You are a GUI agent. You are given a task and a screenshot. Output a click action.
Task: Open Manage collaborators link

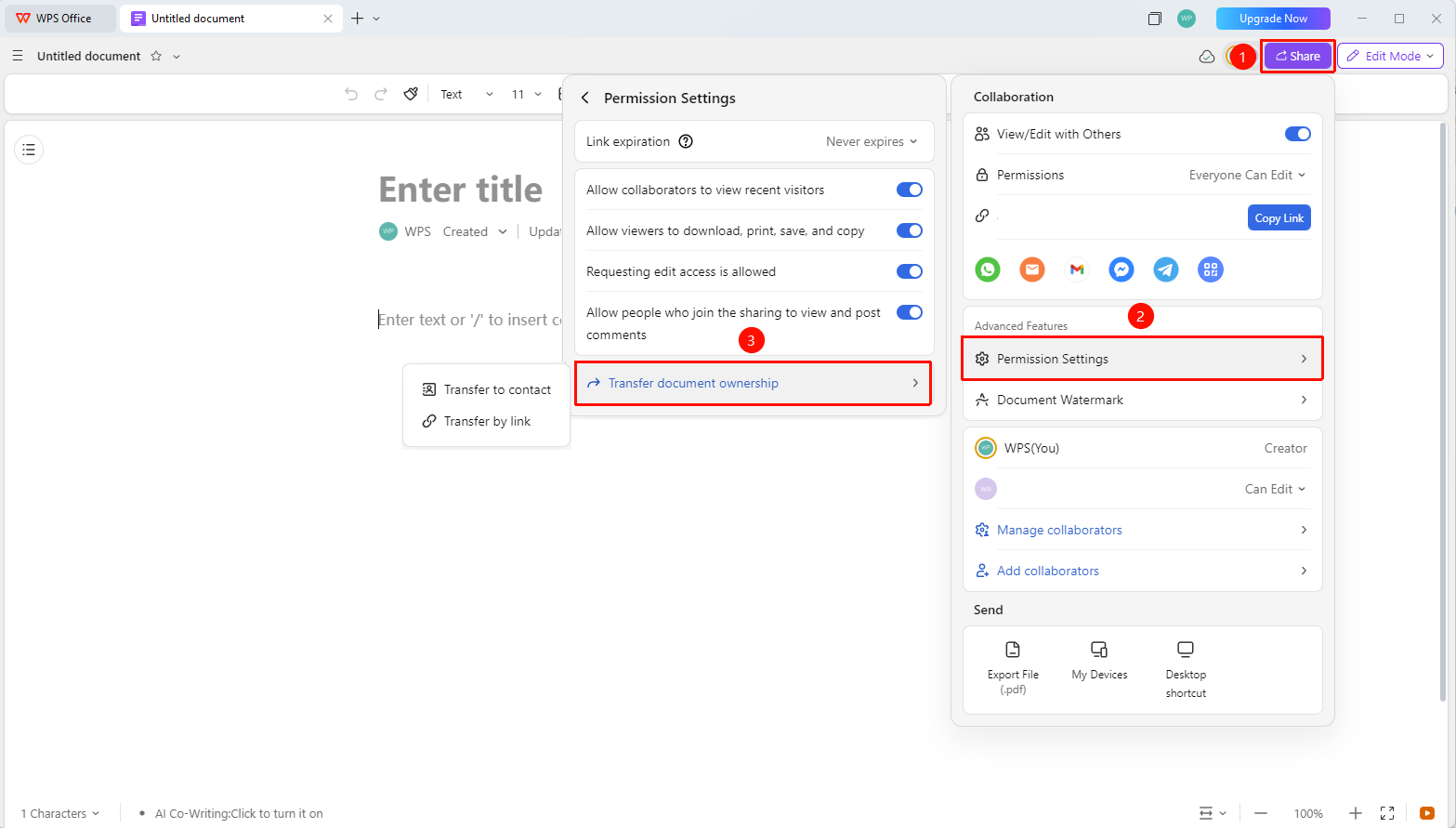coord(1142,530)
